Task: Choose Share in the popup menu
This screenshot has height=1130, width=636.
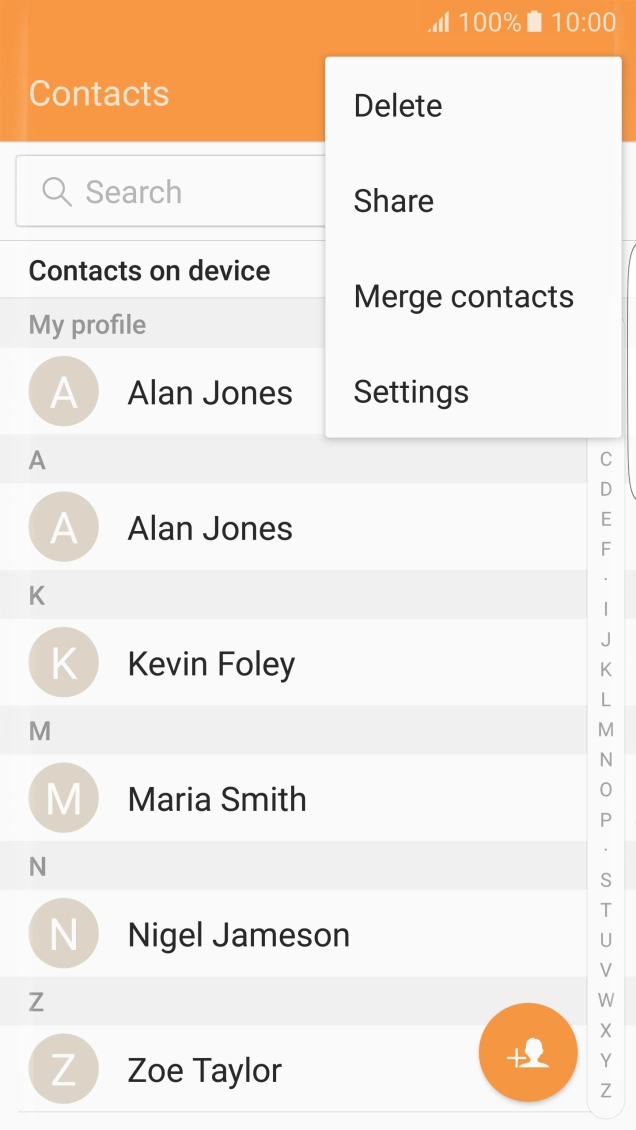Action: click(x=393, y=200)
